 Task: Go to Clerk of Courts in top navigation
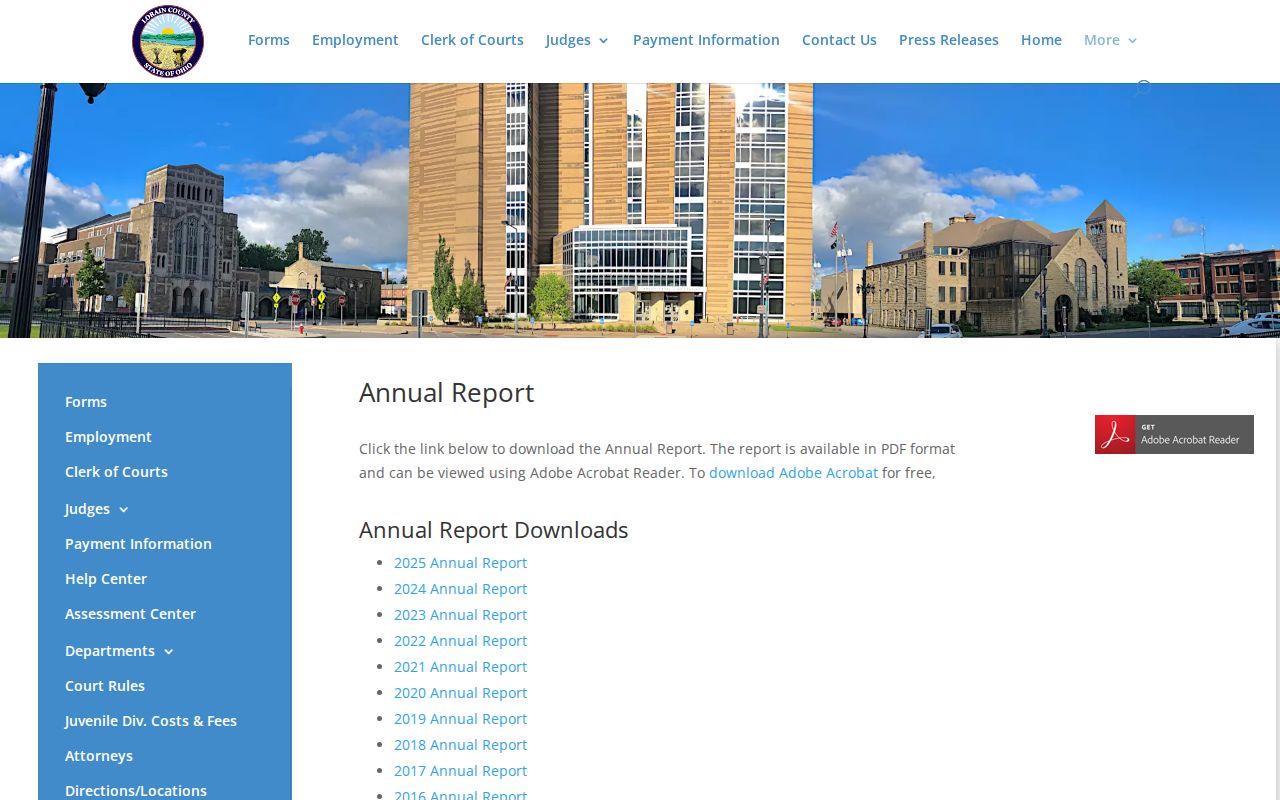(472, 40)
